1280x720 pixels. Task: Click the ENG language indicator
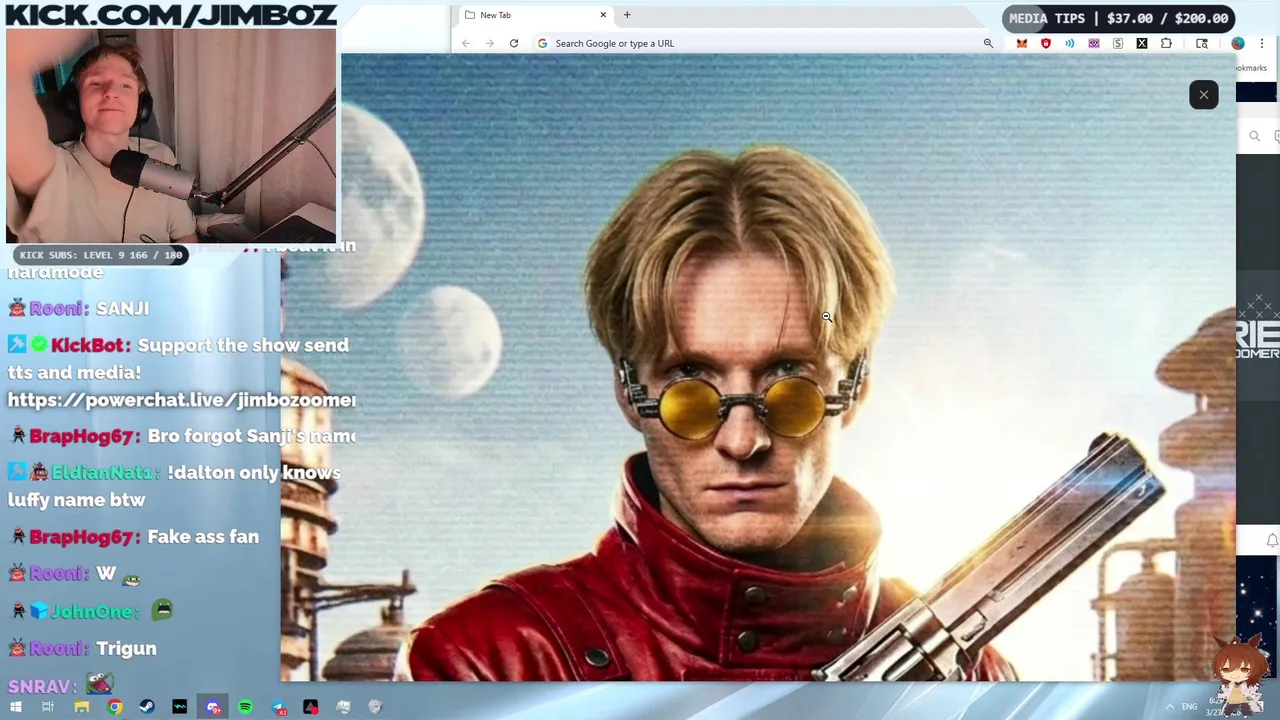point(1189,707)
